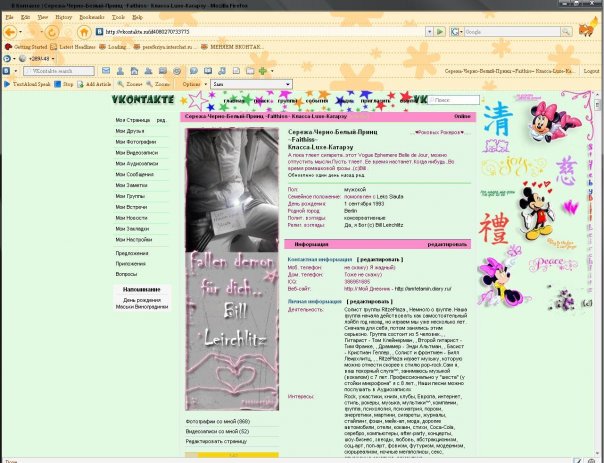Click the green plus icon in VKontakte toolbar
This screenshot has height=463, width=604.
(x=263, y=70)
